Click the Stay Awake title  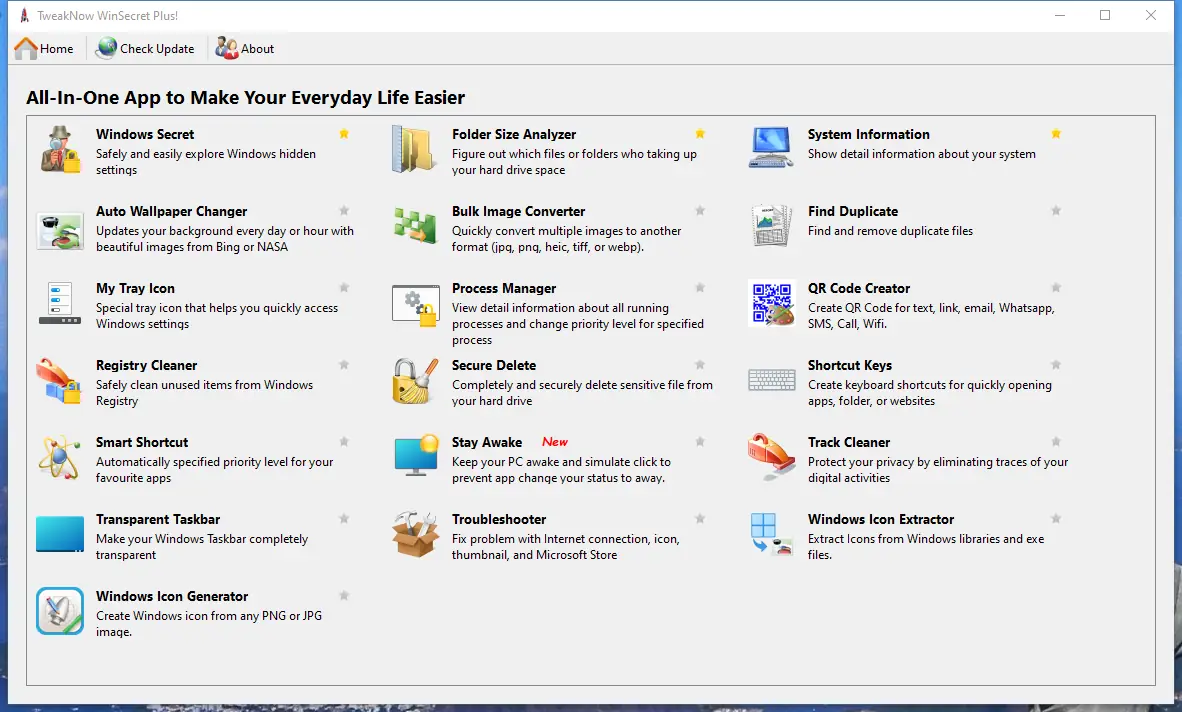coord(487,442)
